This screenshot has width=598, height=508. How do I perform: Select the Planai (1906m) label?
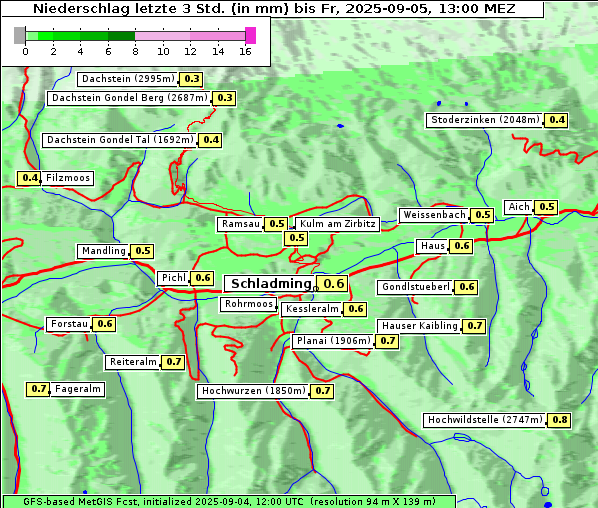(334, 341)
